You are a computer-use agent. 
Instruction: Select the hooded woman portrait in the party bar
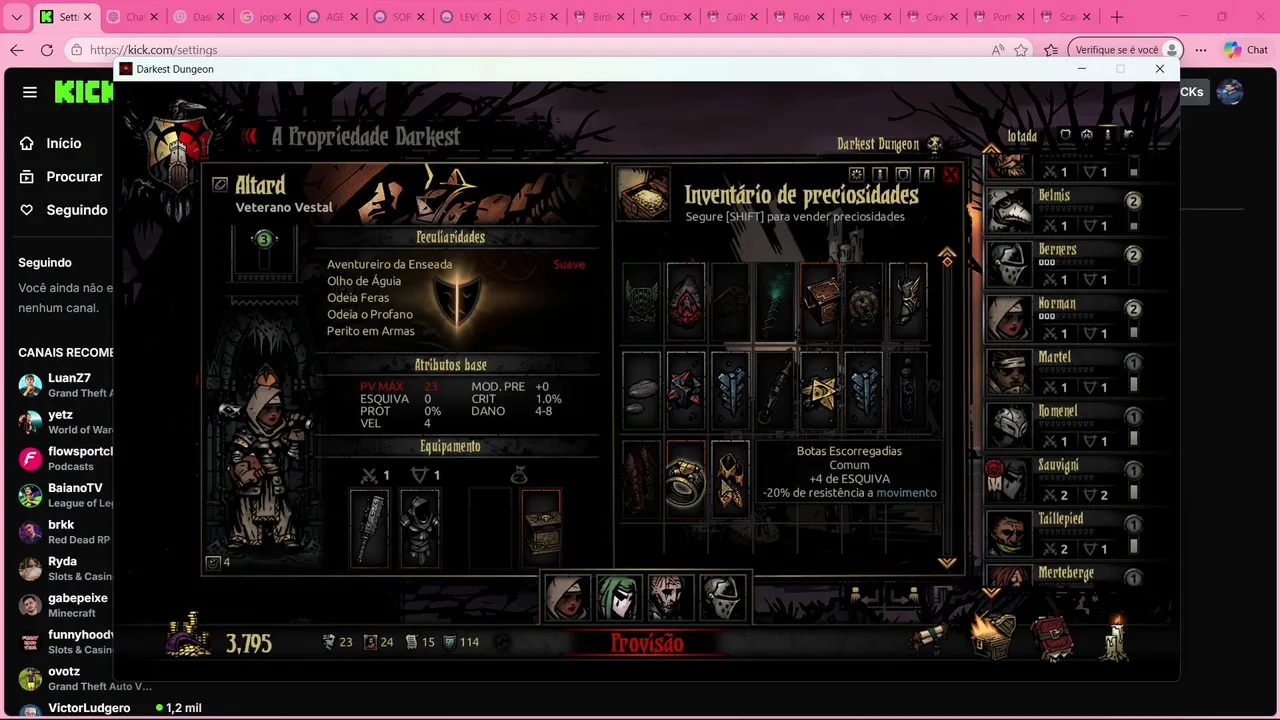(567, 597)
